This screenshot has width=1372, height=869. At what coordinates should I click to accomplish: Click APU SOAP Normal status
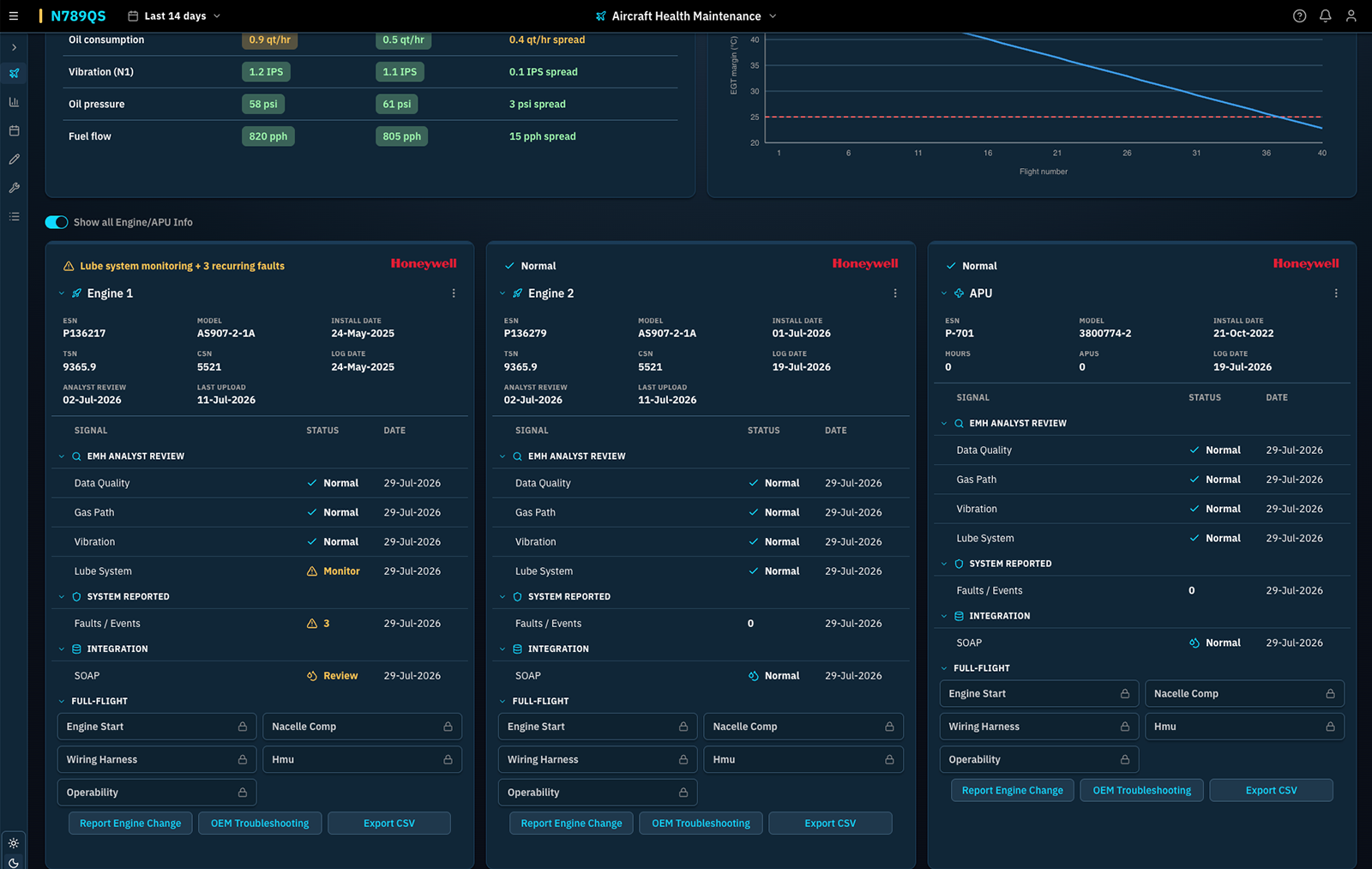coord(1215,643)
